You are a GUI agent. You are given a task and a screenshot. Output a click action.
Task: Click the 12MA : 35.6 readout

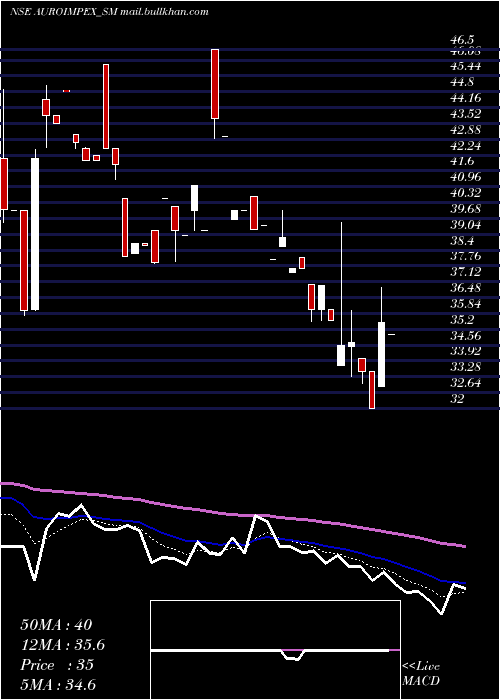pyautogui.click(x=63, y=645)
